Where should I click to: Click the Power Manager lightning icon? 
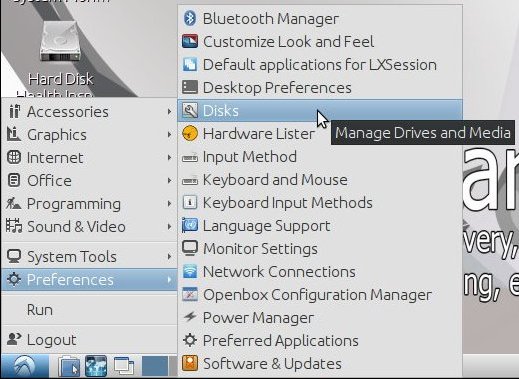190,317
